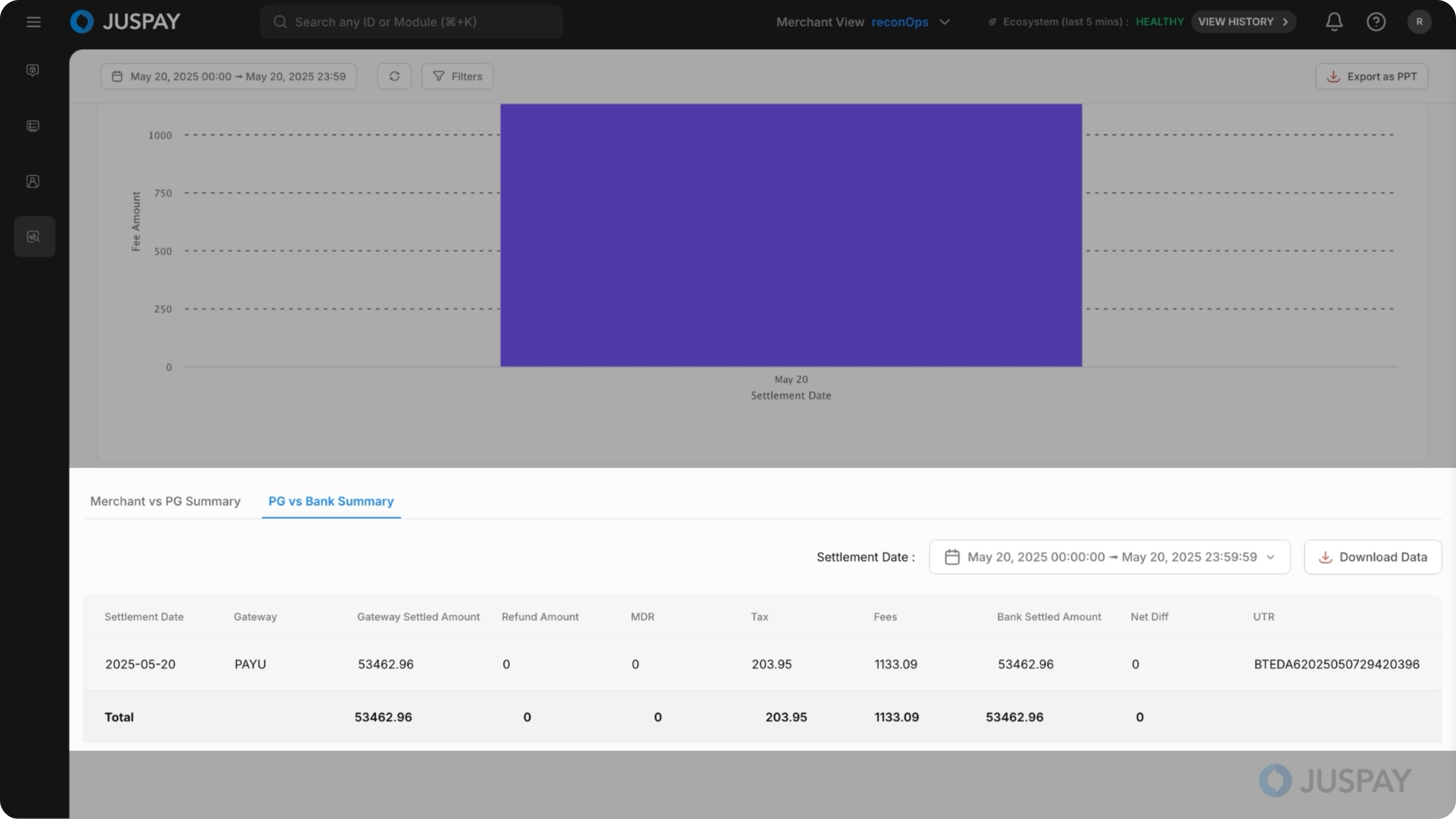Expand the Merchant View reconOps dropdown

pyautogui.click(x=944, y=22)
